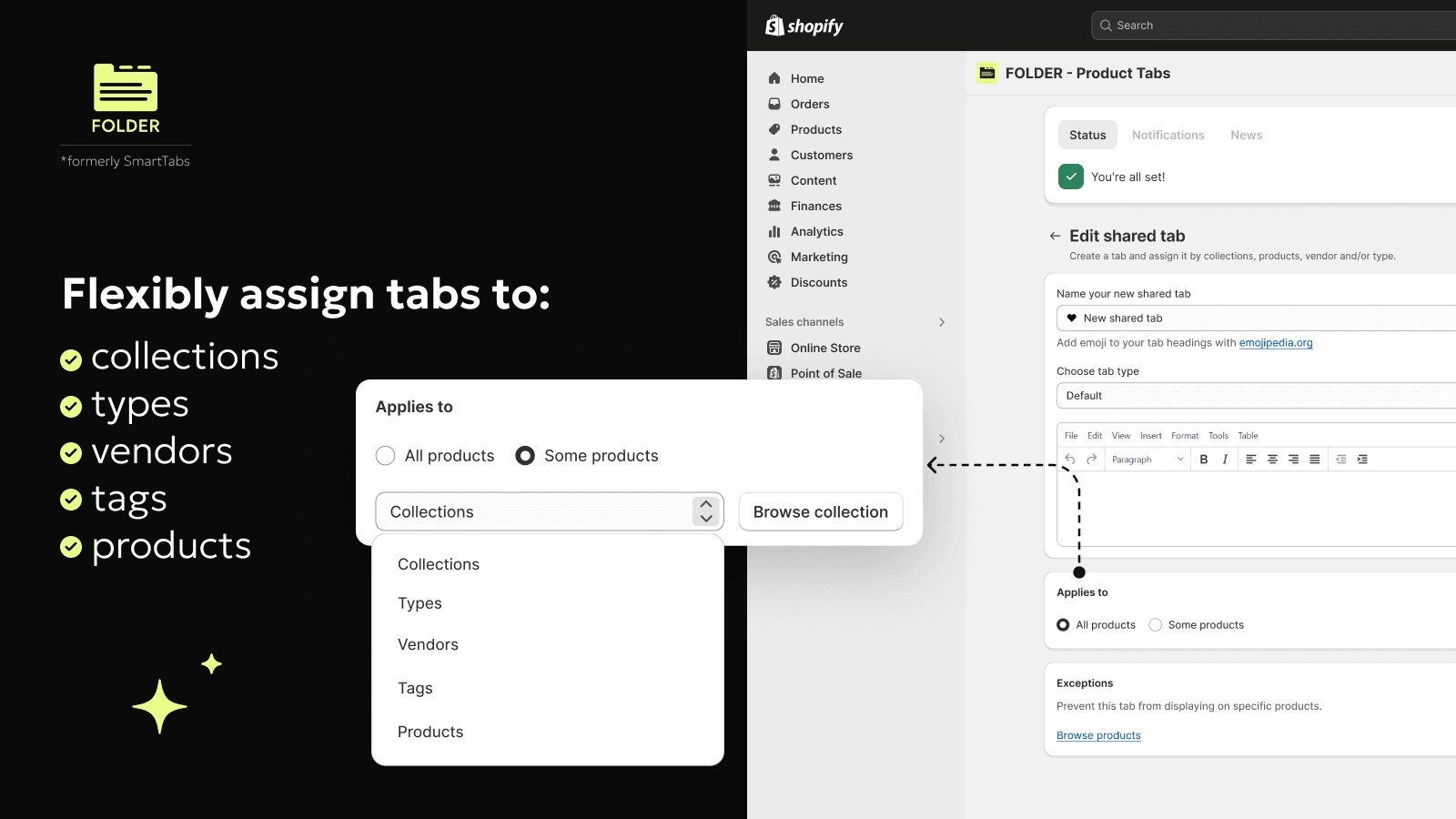This screenshot has height=819, width=1456.
Task: Open the editor Format menu
Action: click(1185, 436)
